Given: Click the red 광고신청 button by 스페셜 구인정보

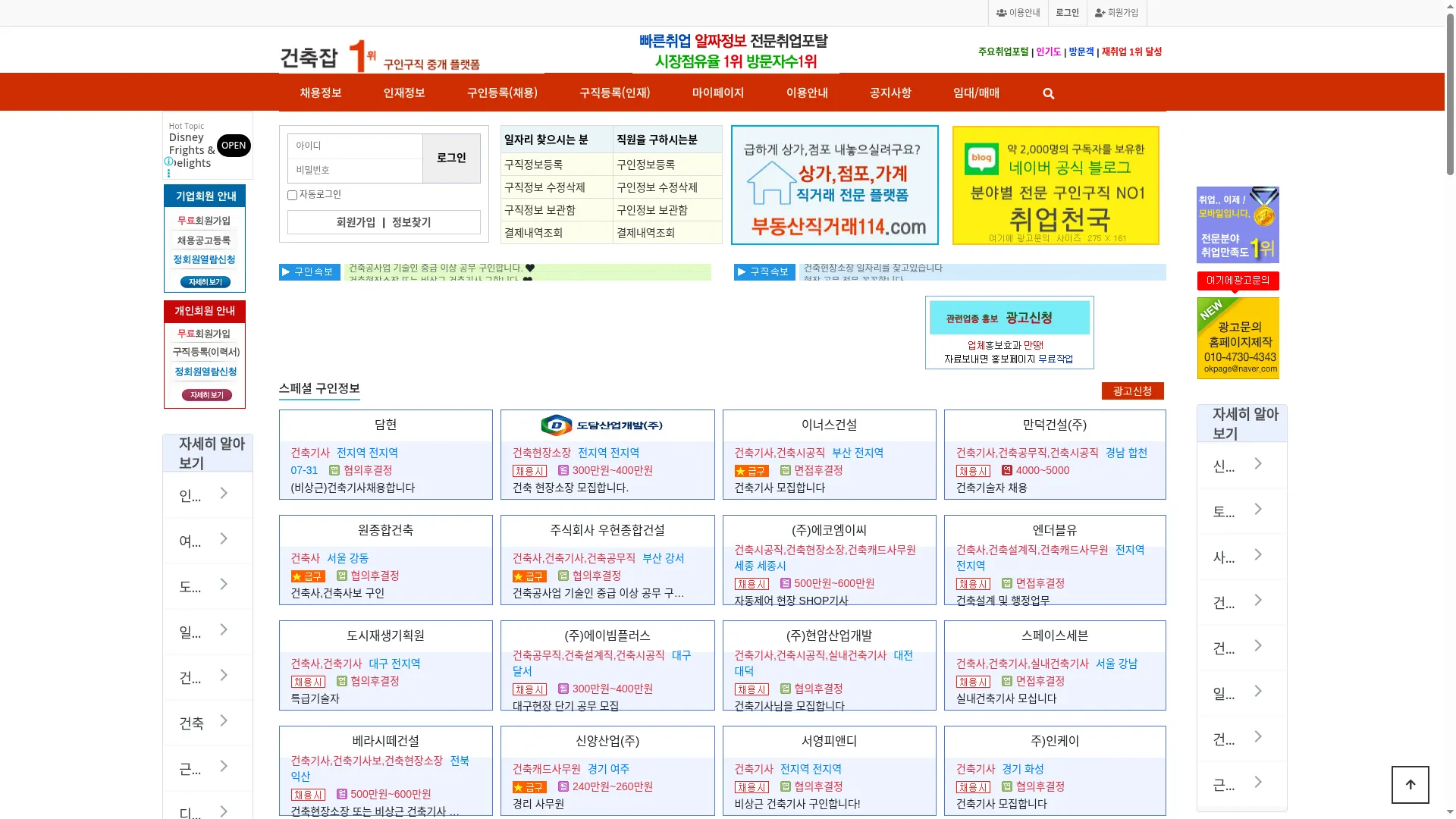Looking at the screenshot, I should pos(1133,391).
